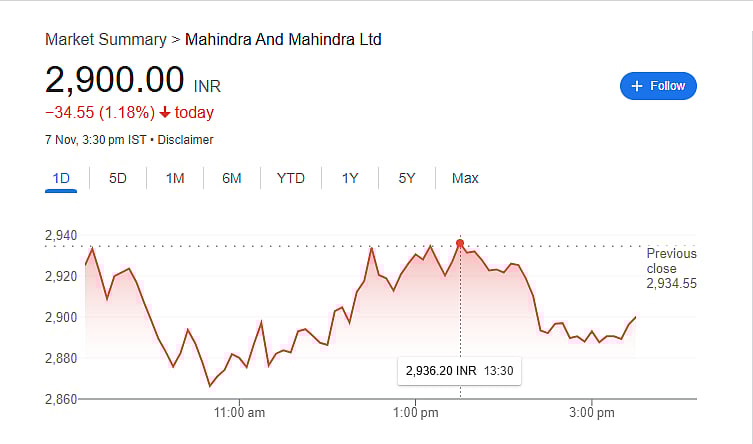View the 5Y chart range
Screen dimensions: 753x444
pos(407,178)
